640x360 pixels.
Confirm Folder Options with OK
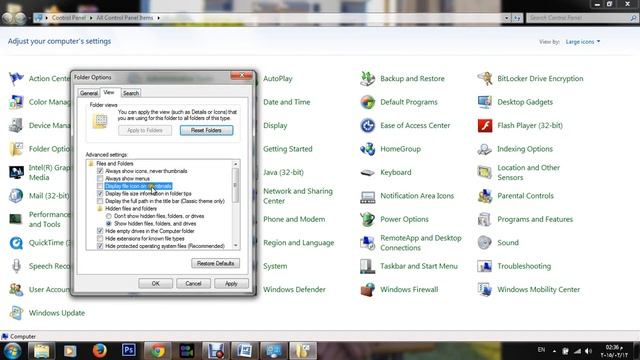click(x=156, y=283)
